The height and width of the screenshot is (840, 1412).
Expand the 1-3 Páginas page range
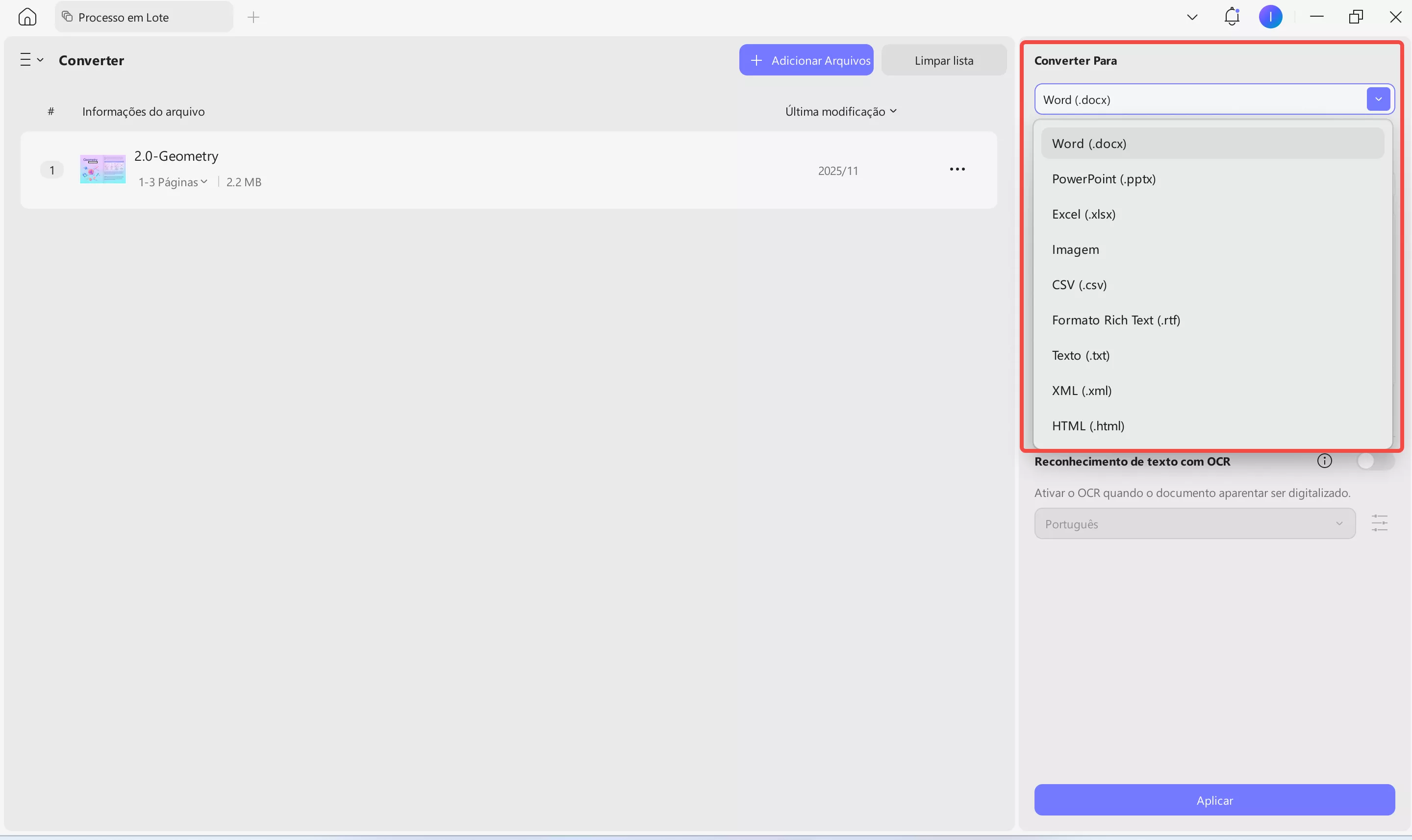click(173, 182)
